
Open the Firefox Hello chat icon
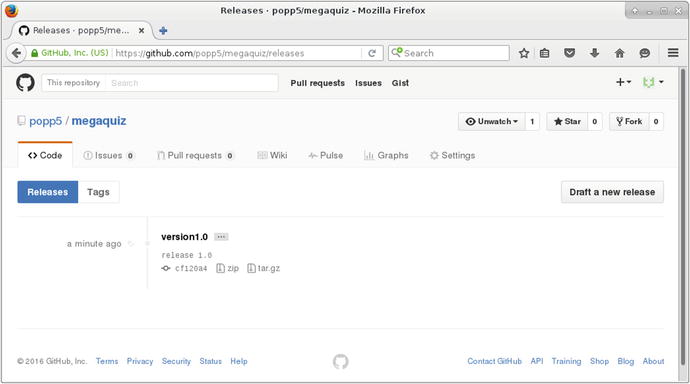[644, 53]
